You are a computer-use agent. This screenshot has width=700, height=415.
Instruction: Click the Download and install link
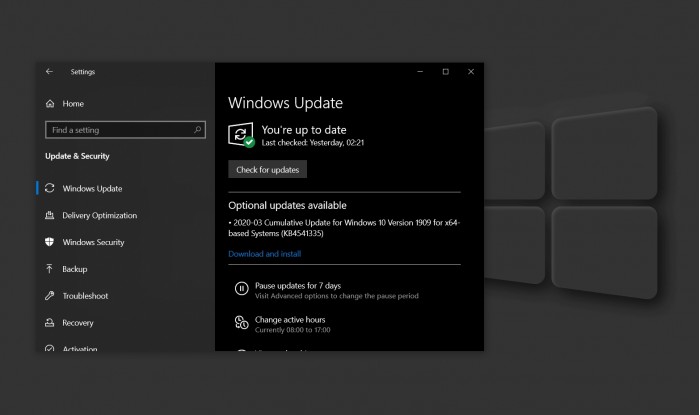tap(264, 254)
